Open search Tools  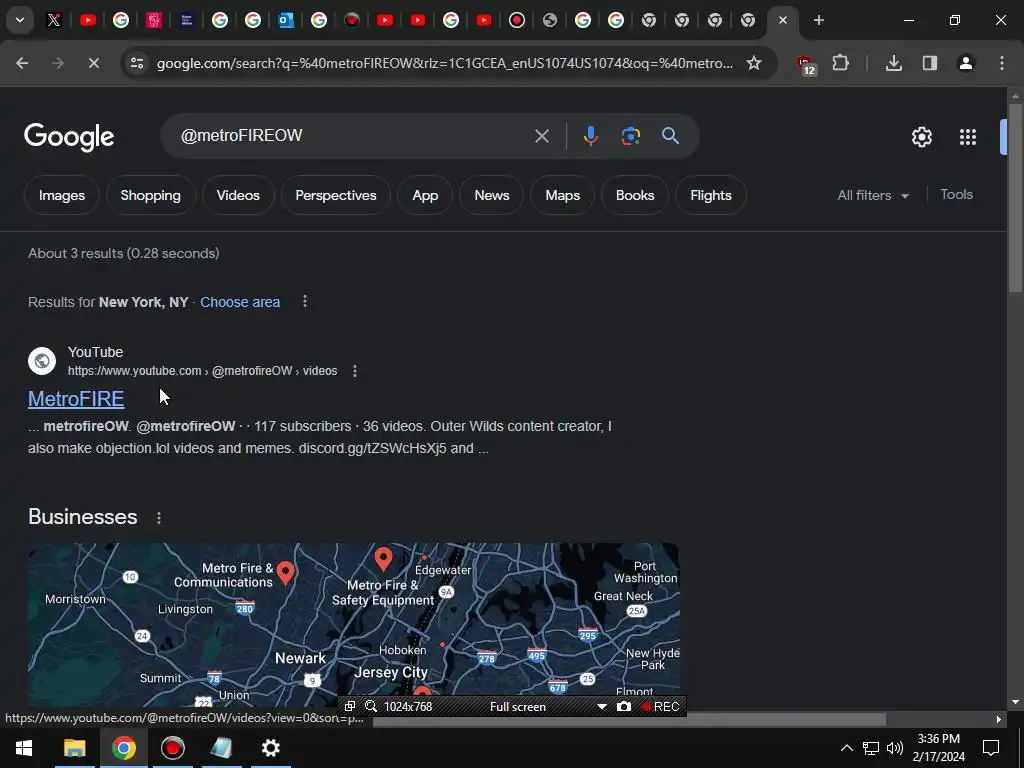(x=956, y=195)
